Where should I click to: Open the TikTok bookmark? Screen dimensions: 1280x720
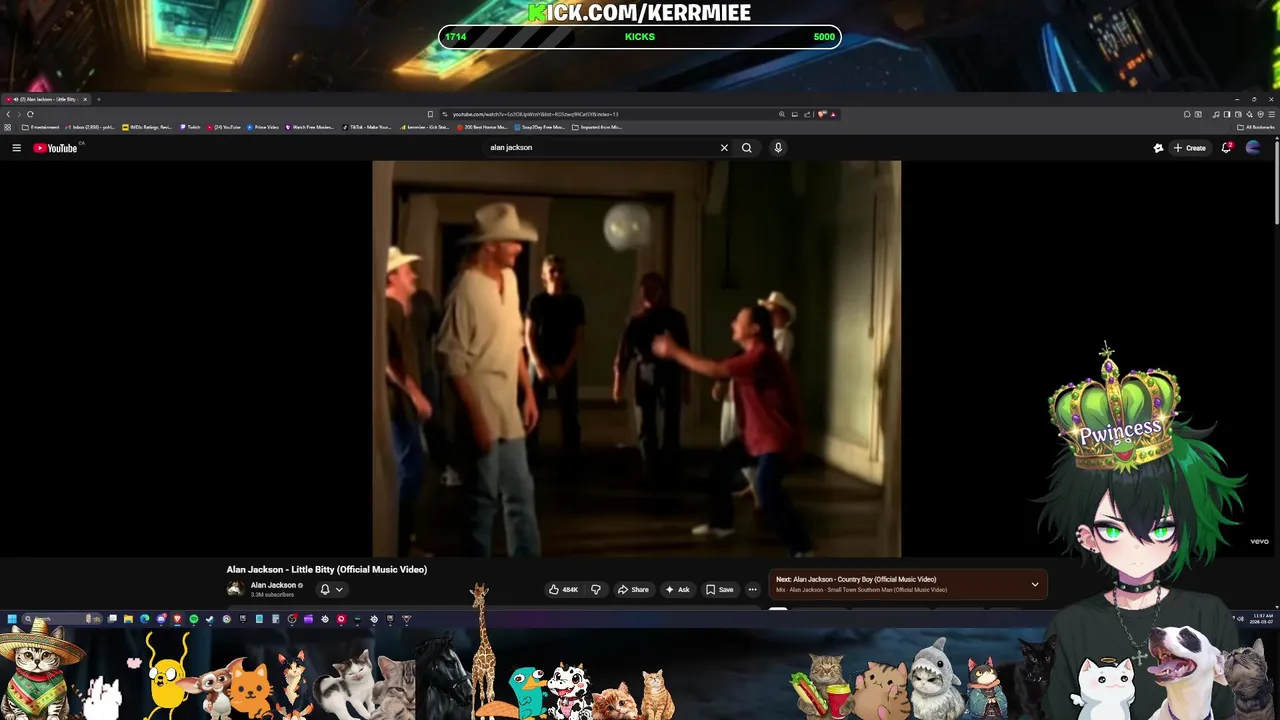click(x=367, y=127)
